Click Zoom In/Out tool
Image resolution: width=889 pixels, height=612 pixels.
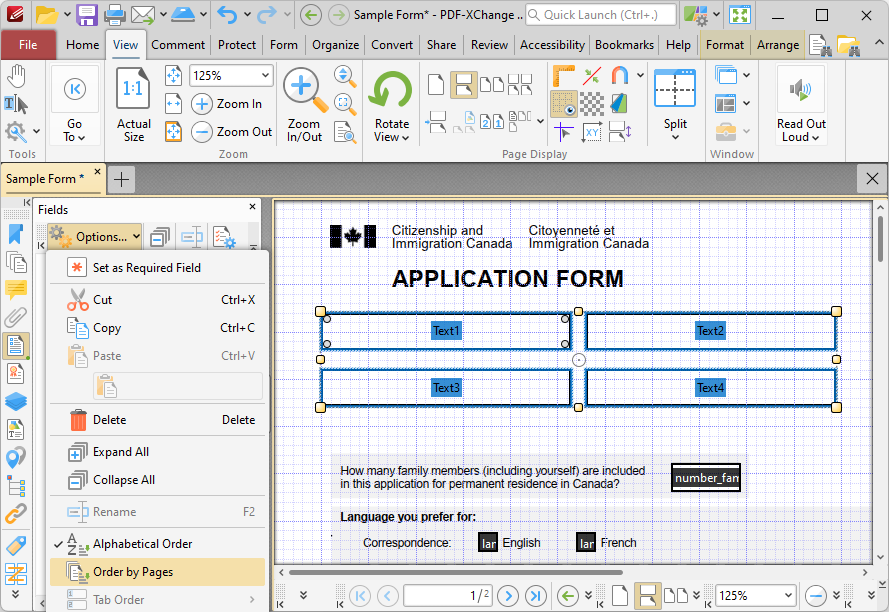pos(304,104)
